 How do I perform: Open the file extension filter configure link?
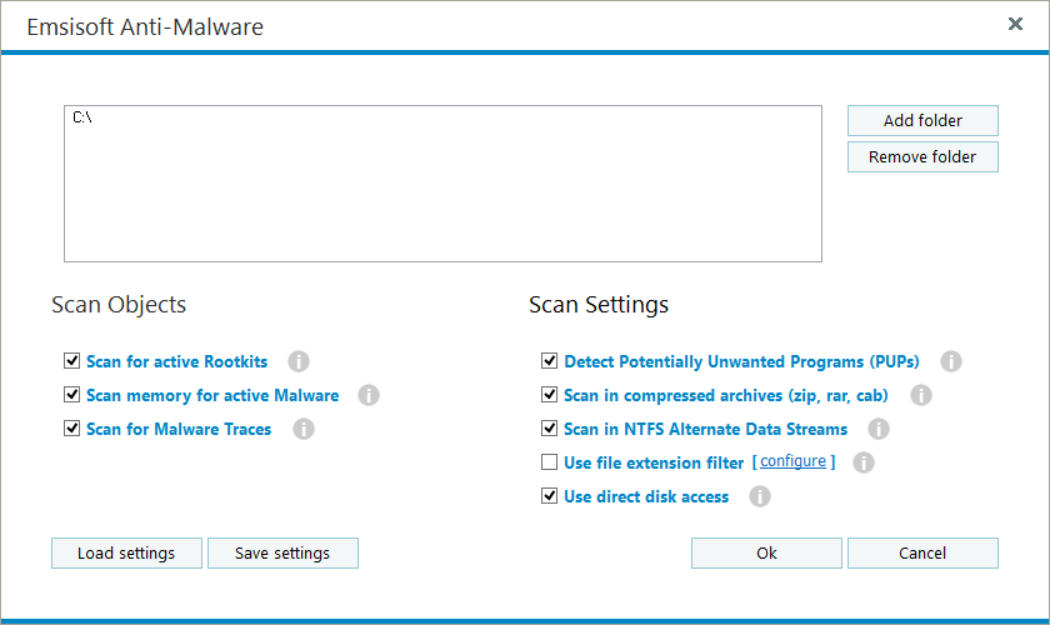coord(793,462)
